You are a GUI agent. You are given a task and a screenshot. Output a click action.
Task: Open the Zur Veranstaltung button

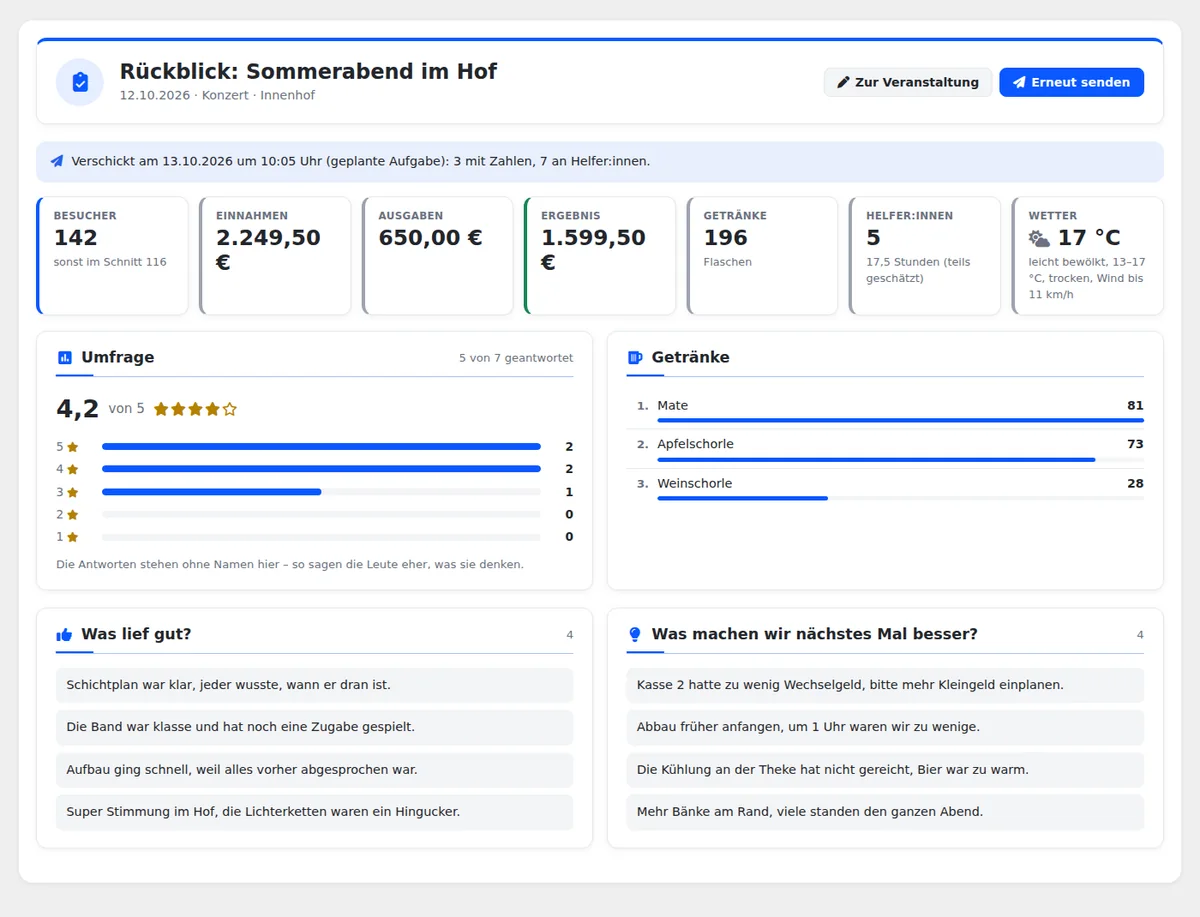[908, 82]
